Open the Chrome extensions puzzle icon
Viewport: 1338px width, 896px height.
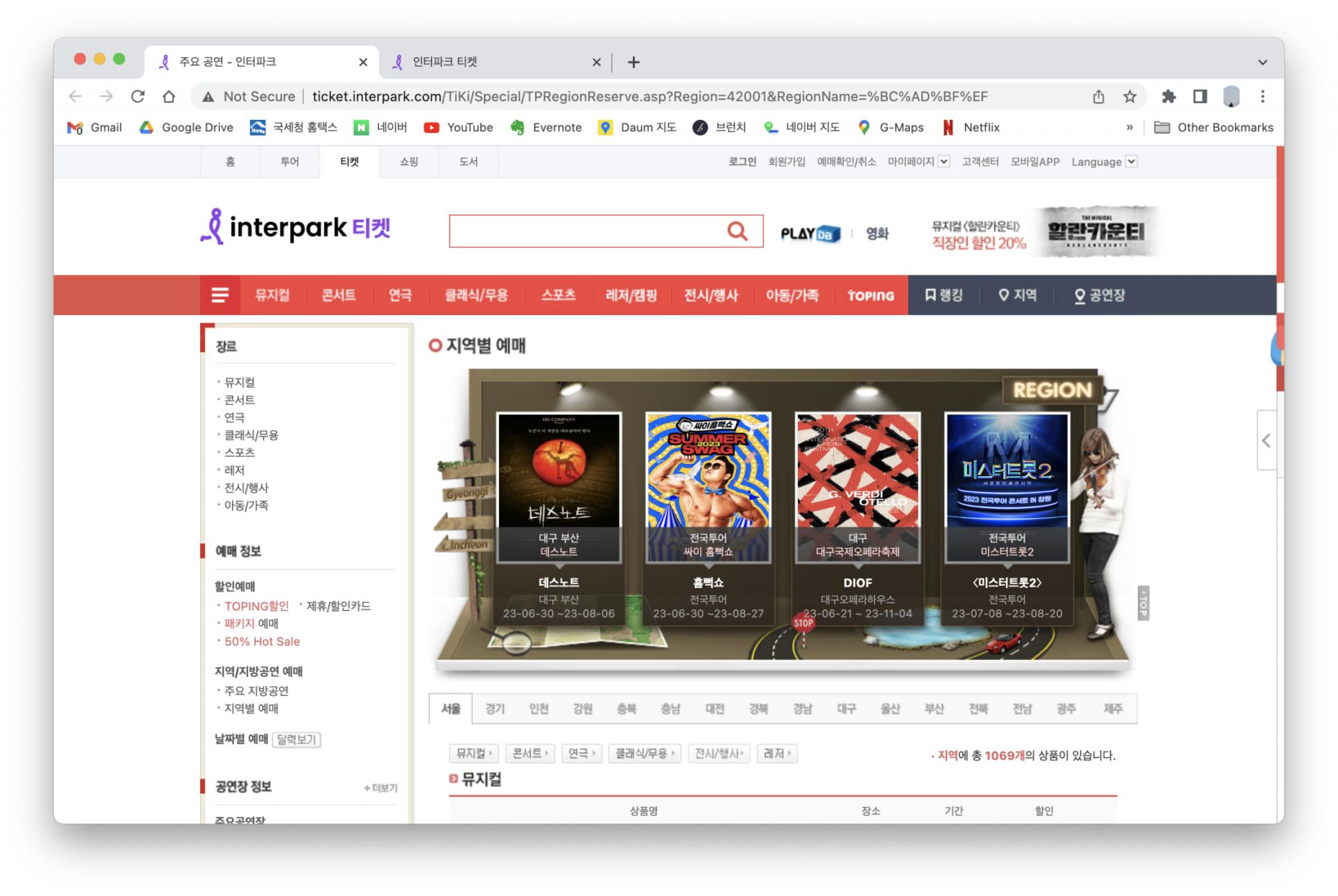(1169, 97)
